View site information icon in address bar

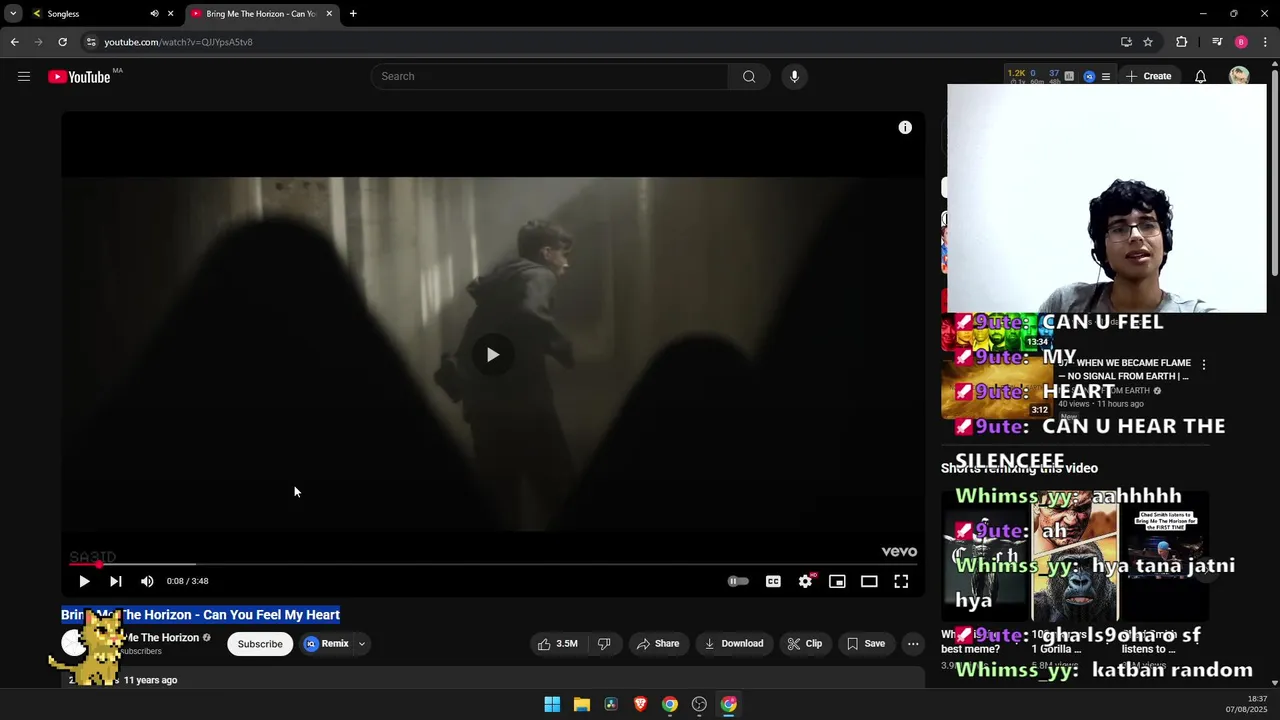point(91,42)
